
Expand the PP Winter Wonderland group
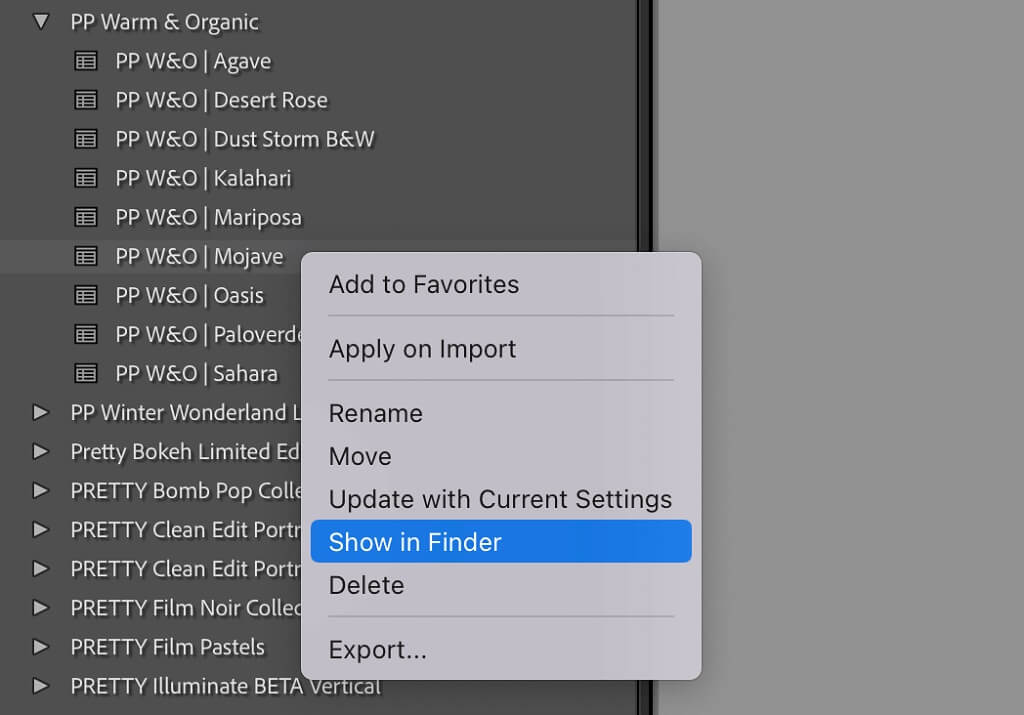pyautogui.click(x=40, y=412)
